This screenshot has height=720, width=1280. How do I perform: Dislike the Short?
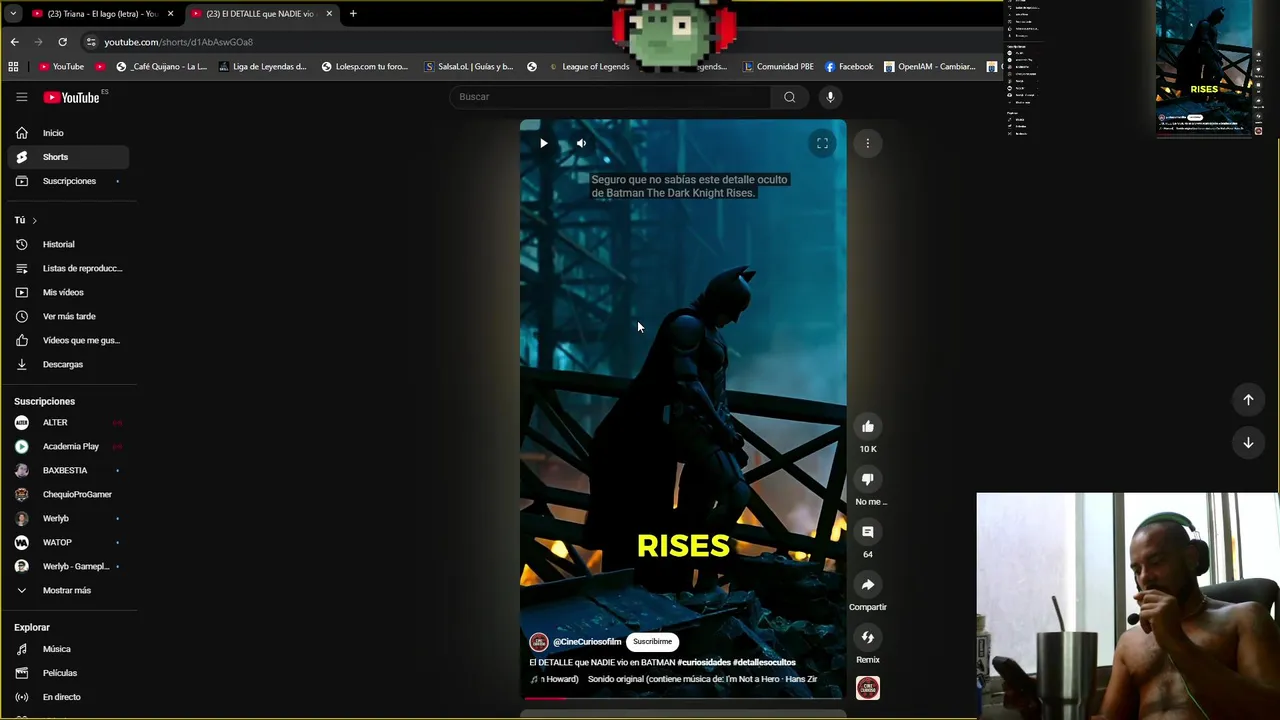868,479
